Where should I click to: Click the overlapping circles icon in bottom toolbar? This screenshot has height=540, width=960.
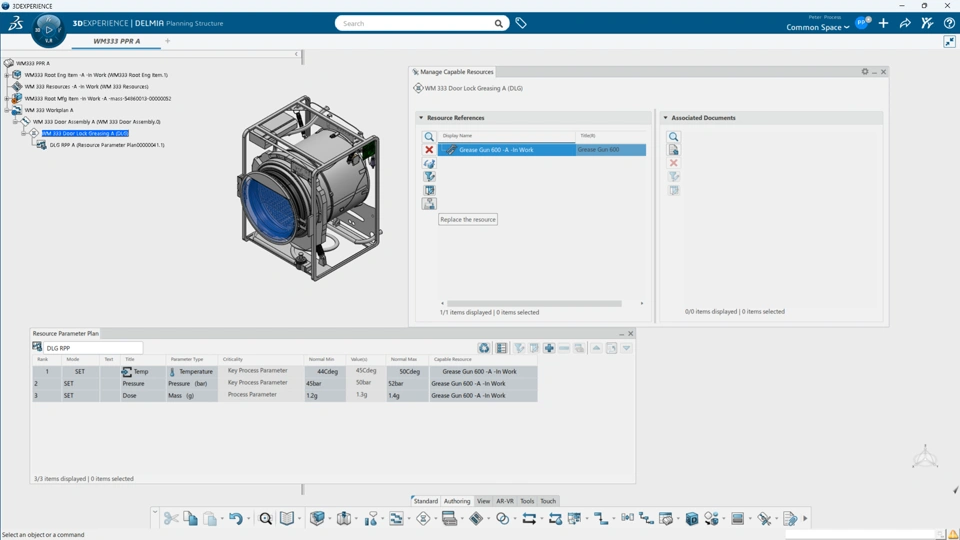[x=502, y=519]
